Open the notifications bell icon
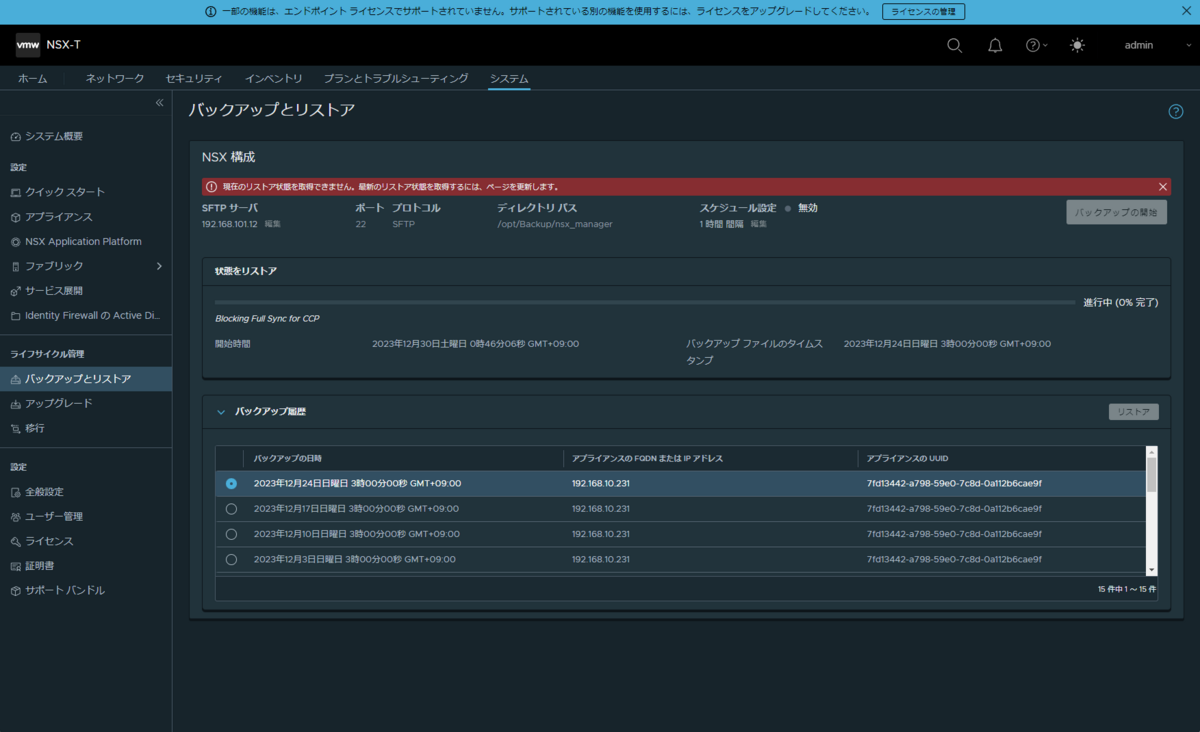The image size is (1200, 732). (x=995, y=45)
